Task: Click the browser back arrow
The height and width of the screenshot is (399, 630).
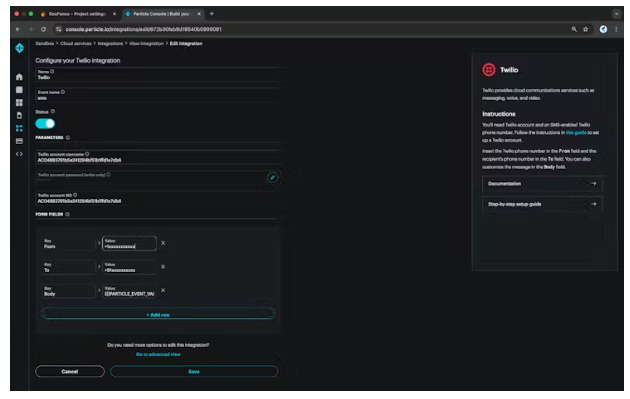Action: tap(18, 29)
